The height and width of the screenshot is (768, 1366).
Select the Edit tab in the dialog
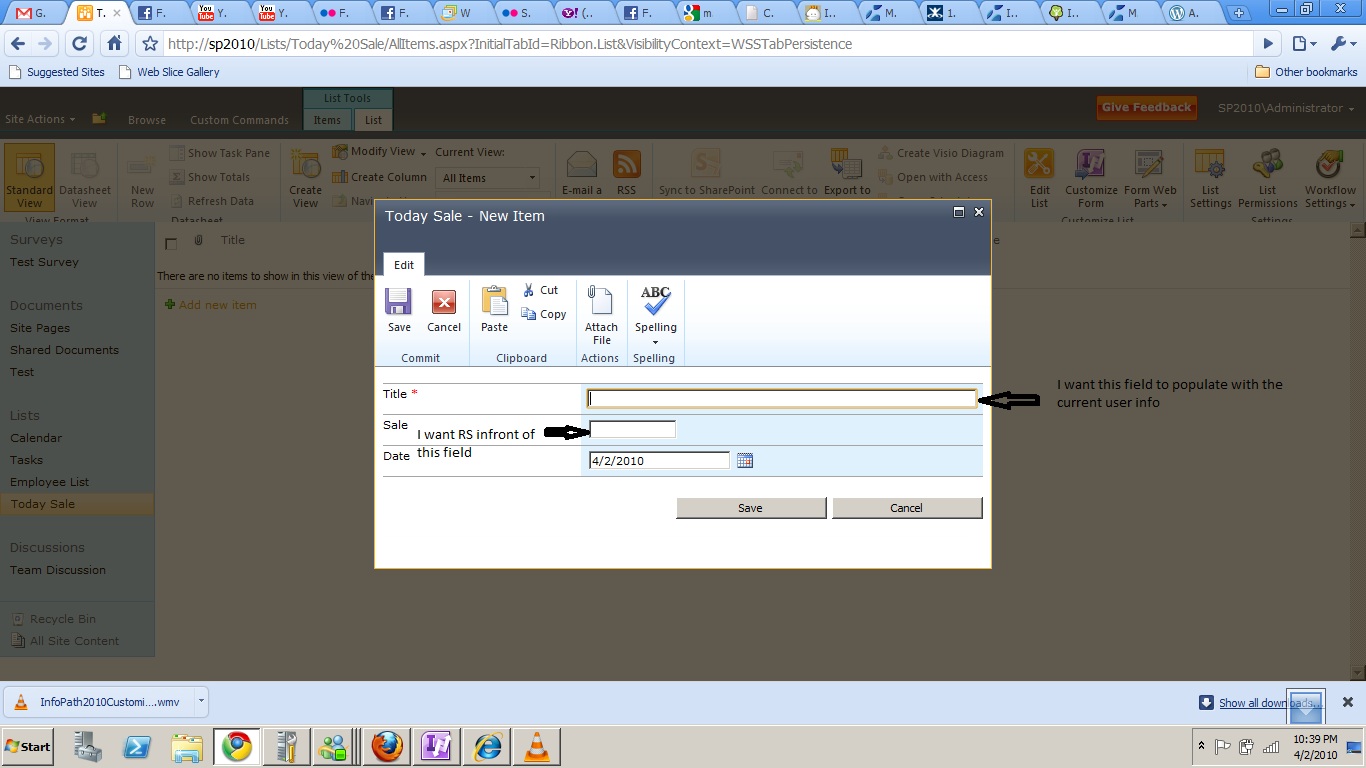tap(404, 265)
